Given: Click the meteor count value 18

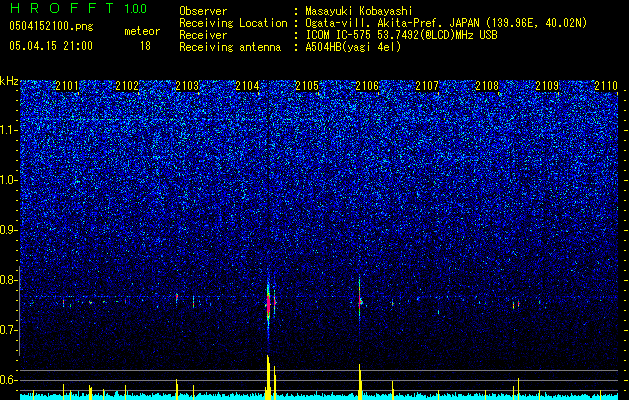Looking at the screenshot, I should (145, 46).
